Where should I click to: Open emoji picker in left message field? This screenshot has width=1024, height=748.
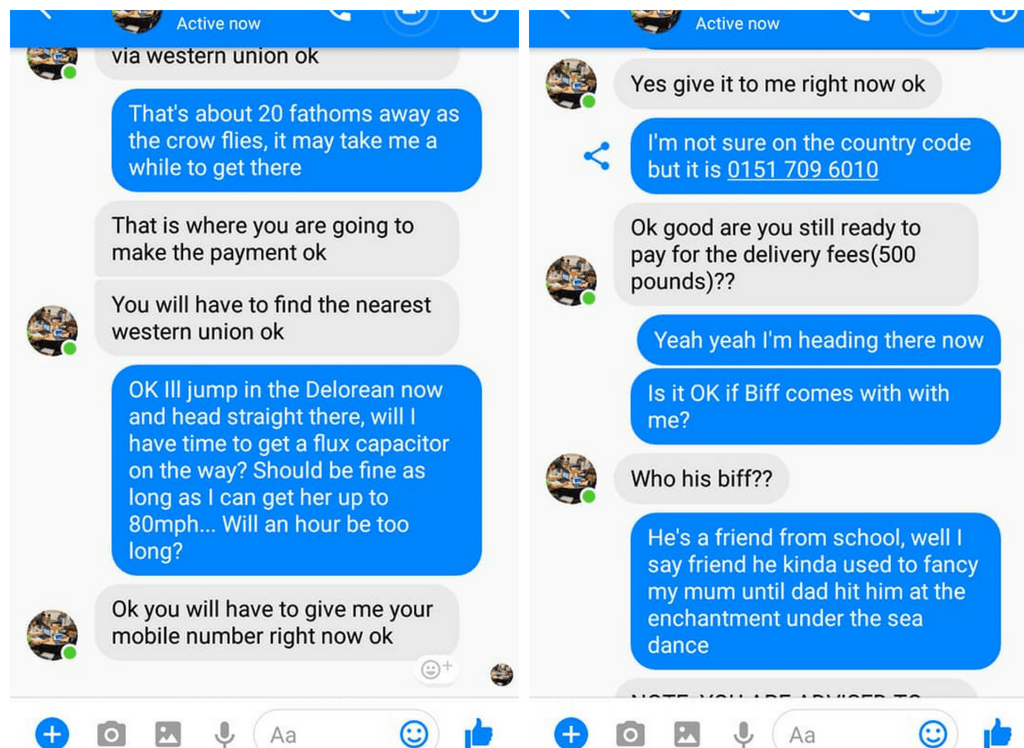pyautogui.click(x=414, y=734)
